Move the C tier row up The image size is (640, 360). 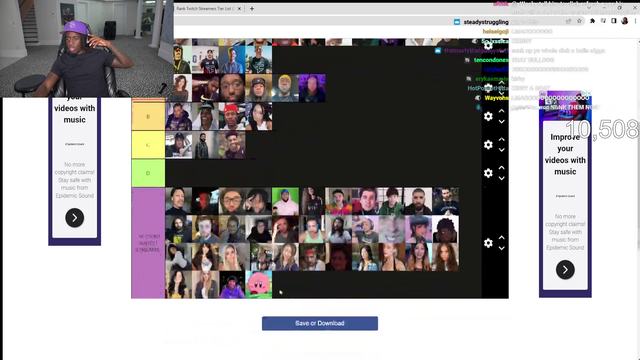tap(502, 140)
